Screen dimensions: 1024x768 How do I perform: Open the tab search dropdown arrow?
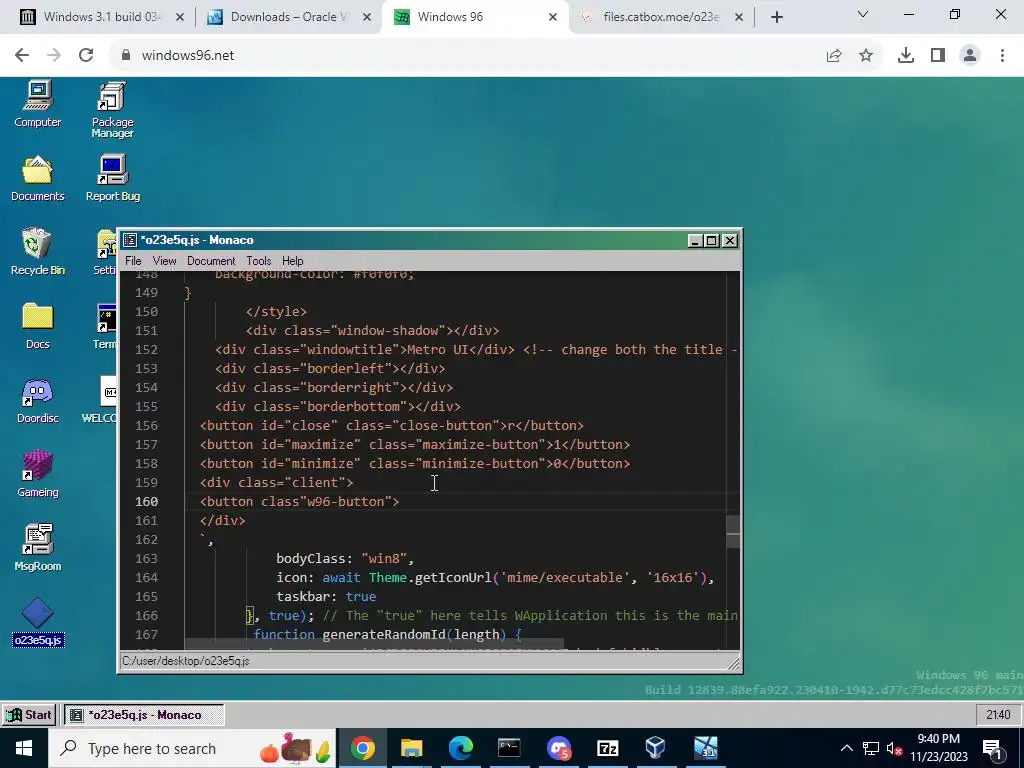tap(863, 14)
